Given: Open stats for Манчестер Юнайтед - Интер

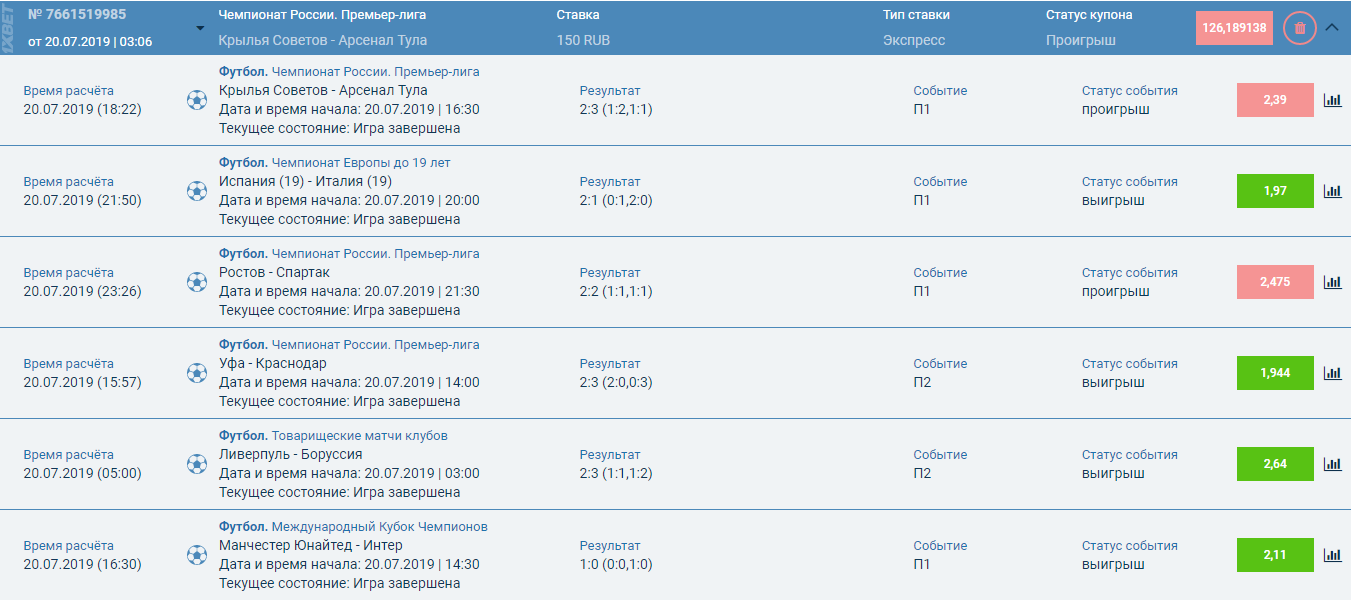Looking at the screenshot, I should pyautogui.click(x=1332, y=555).
